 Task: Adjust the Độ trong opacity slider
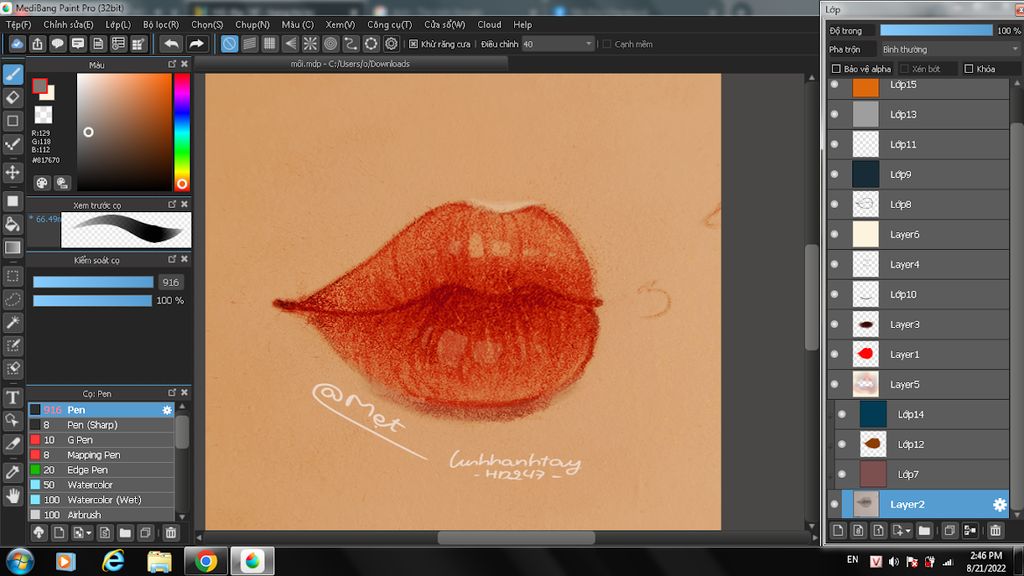(x=936, y=31)
